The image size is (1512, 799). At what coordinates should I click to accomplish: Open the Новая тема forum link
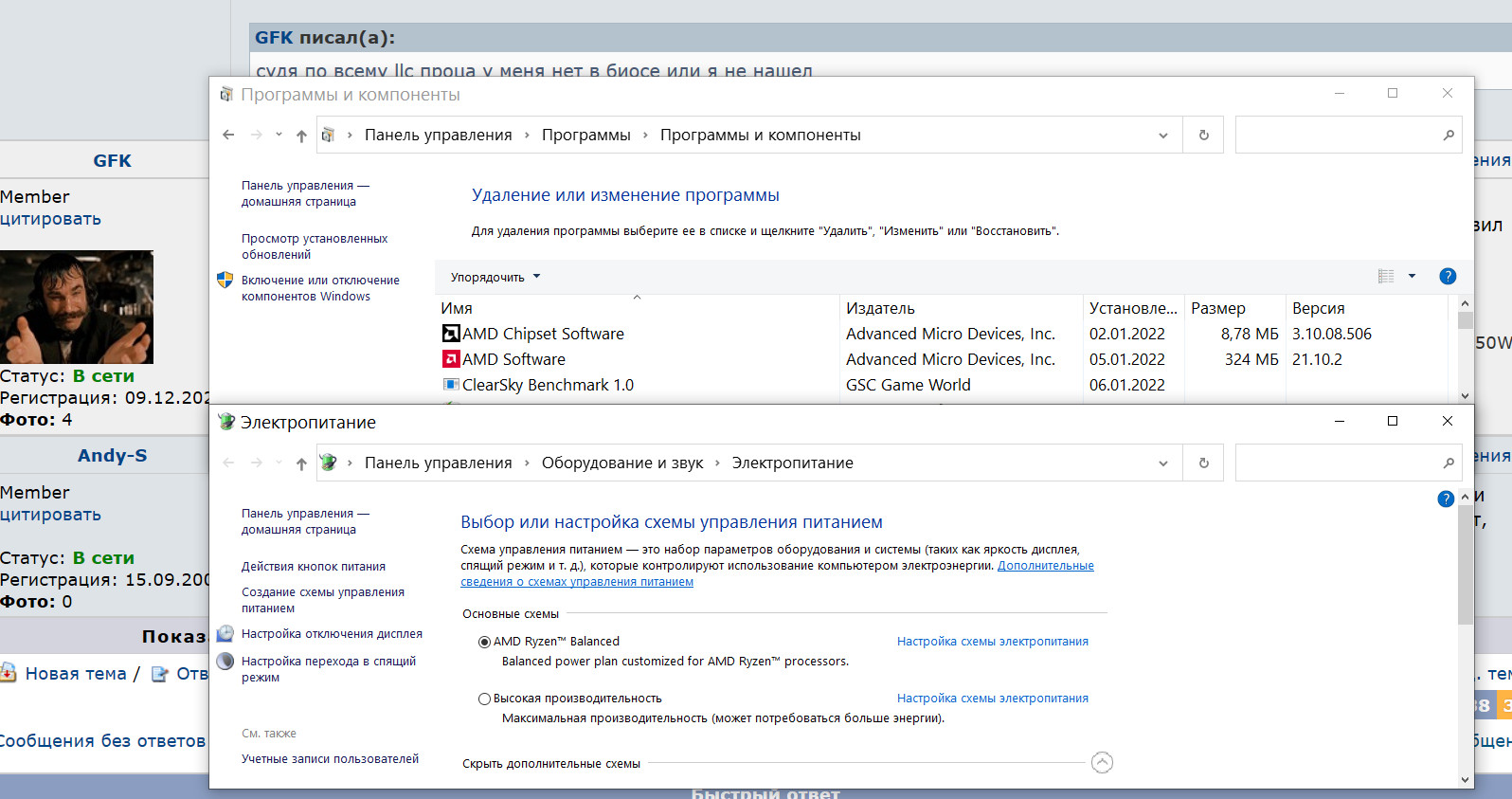pos(76,674)
